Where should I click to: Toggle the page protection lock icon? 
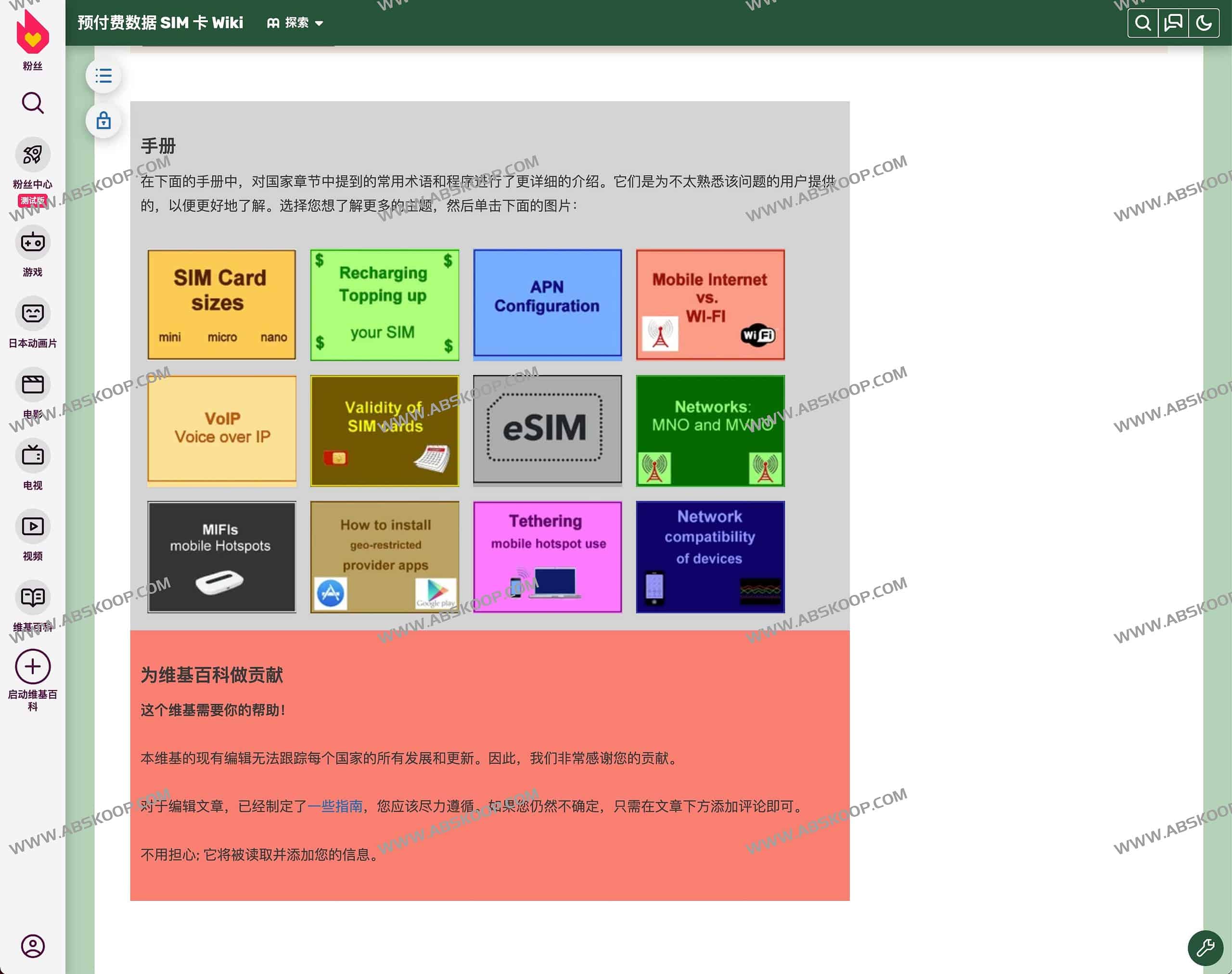pos(103,120)
